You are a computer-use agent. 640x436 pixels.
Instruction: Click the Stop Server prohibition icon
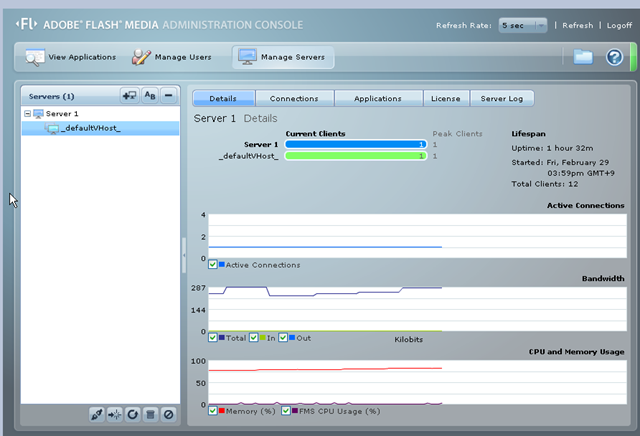[x=169, y=415]
